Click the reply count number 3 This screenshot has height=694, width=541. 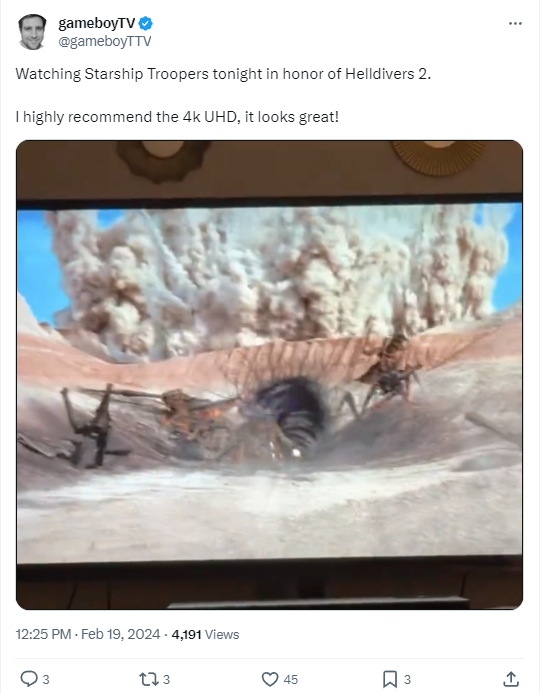(x=46, y=679)
